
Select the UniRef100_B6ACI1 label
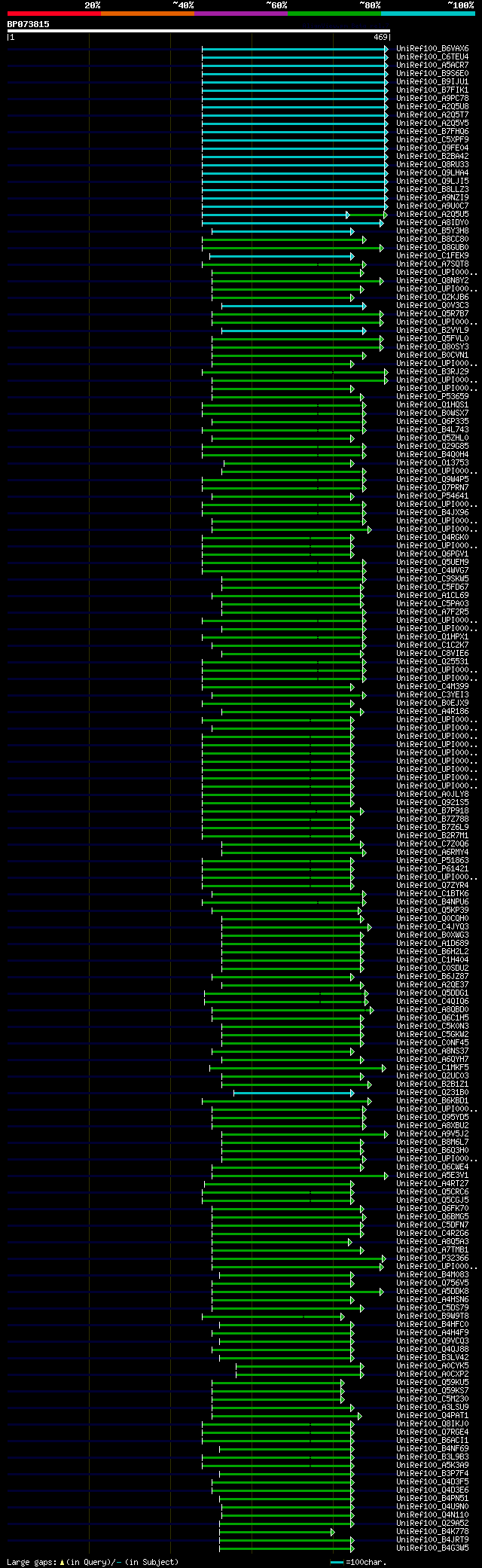point(432,1441)
